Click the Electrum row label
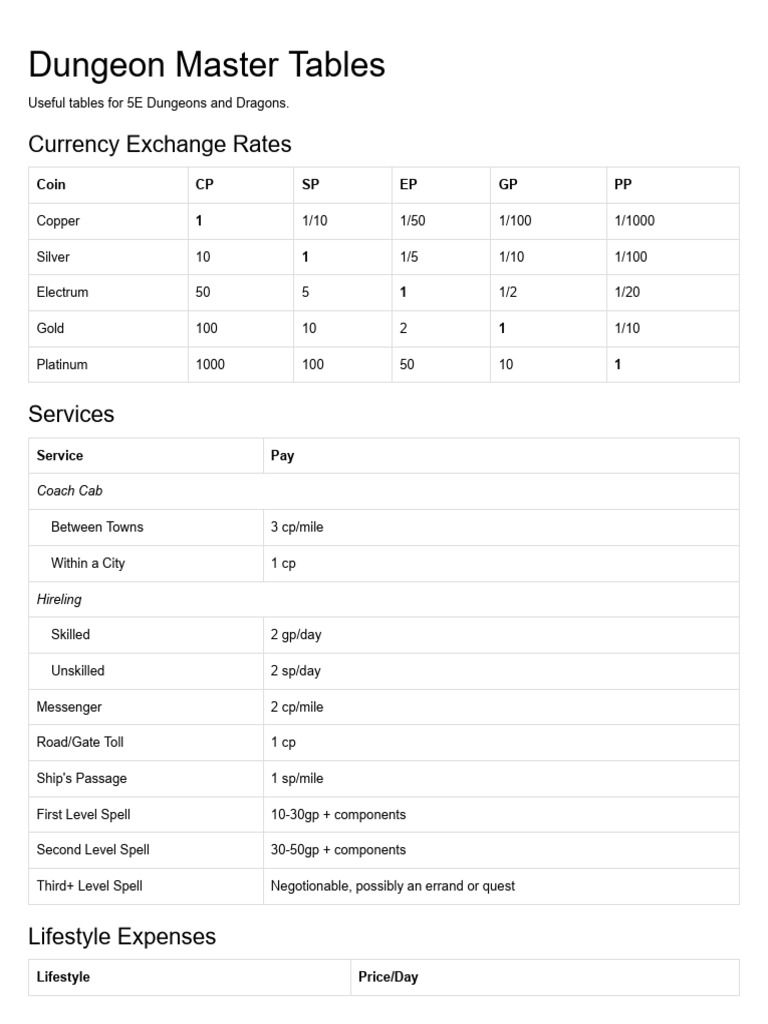Image resolution: width=768 pixels, height=1024 pixels. click(62, 293)
